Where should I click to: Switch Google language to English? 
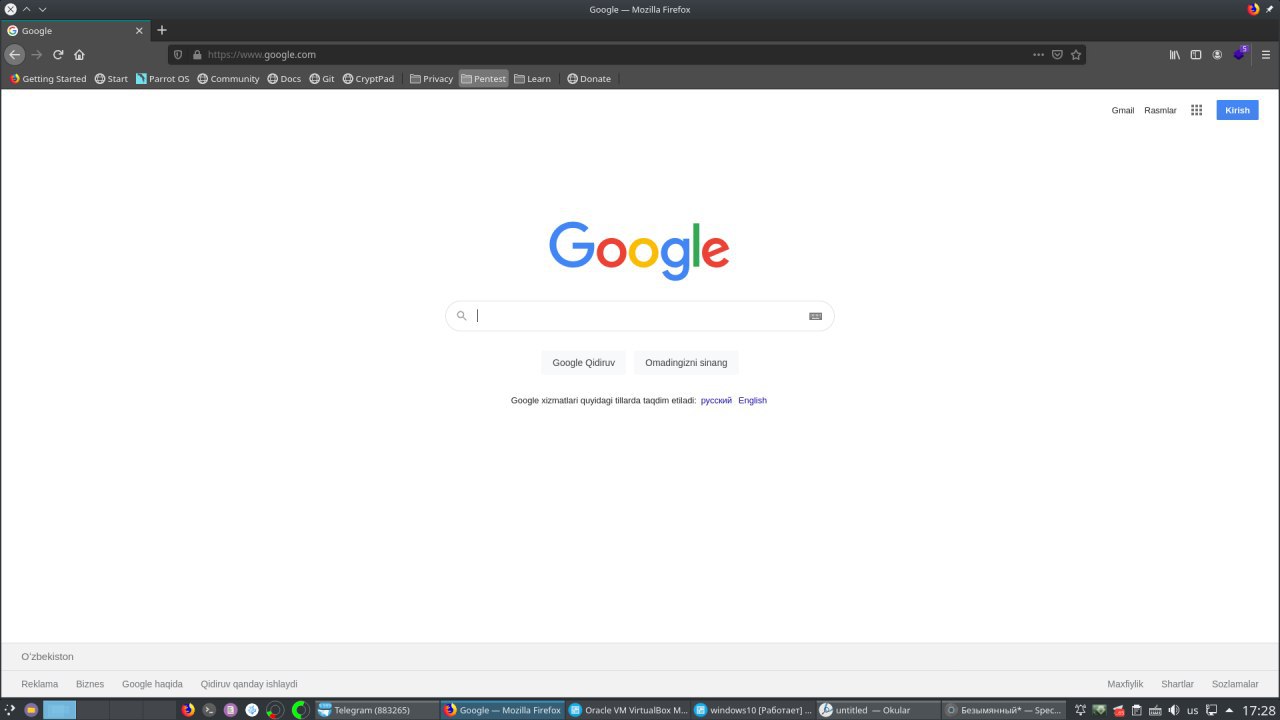(x=752, y=400)
